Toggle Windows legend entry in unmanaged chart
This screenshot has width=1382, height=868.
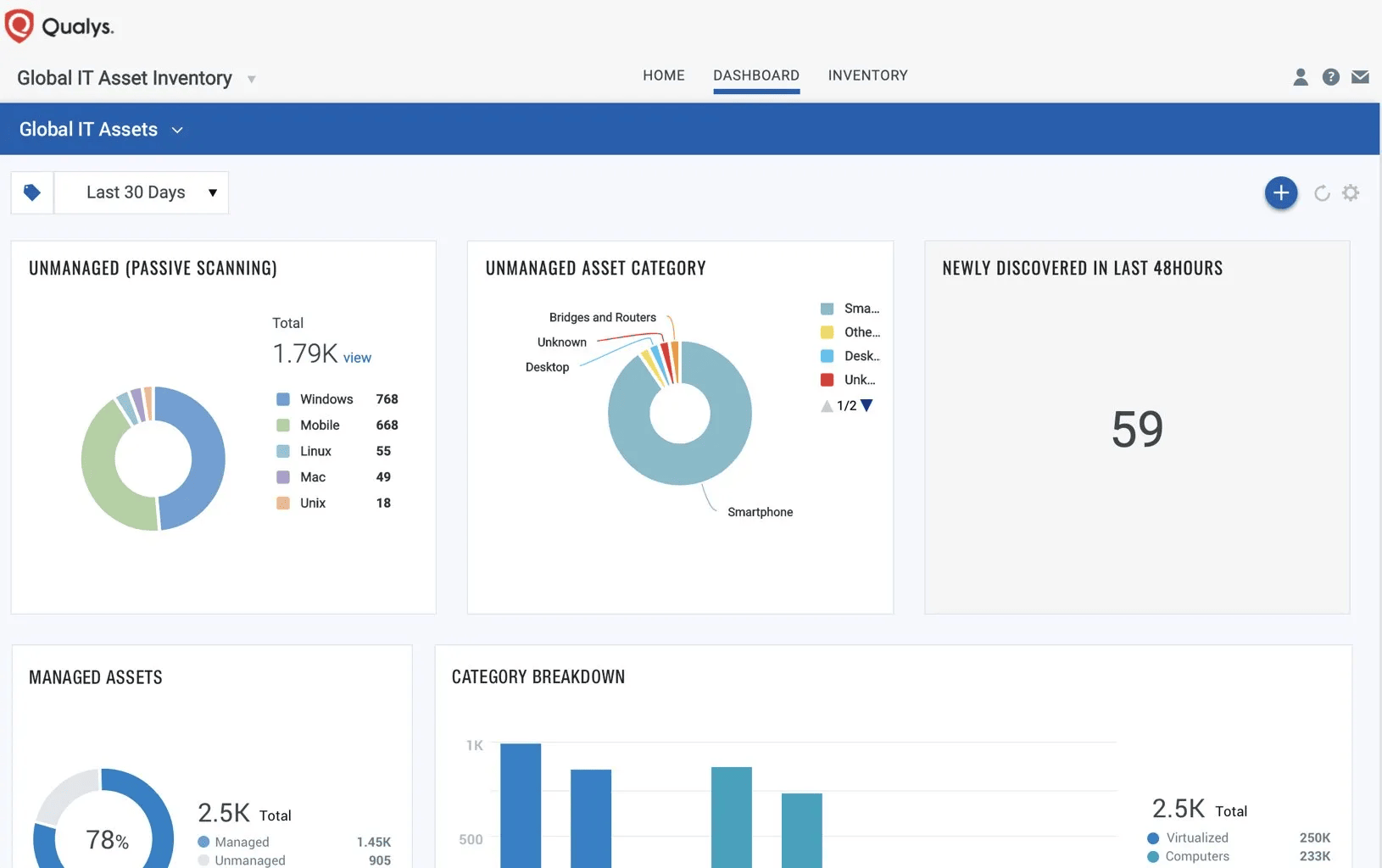point(326,399)
